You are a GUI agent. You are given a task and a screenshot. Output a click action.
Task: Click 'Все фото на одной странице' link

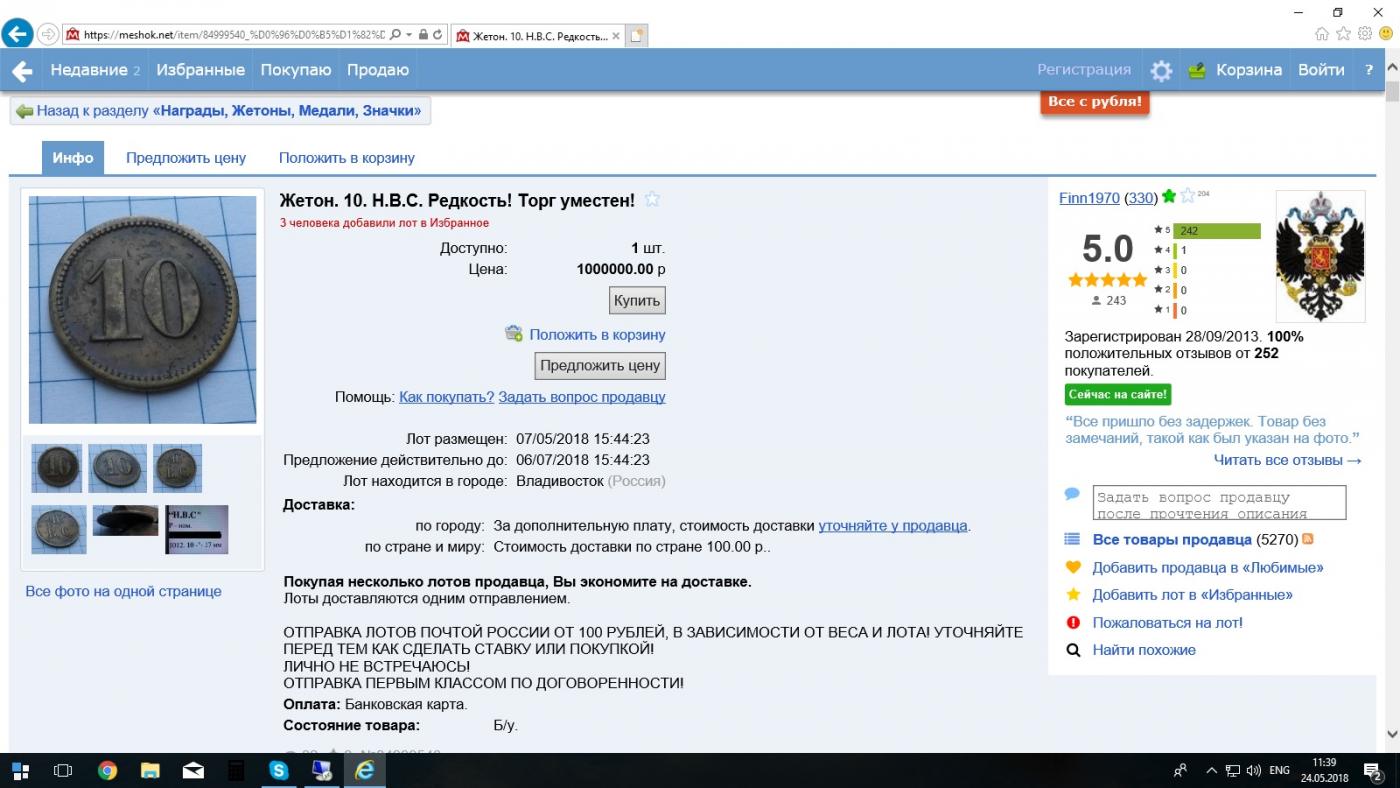coord(123,591)
